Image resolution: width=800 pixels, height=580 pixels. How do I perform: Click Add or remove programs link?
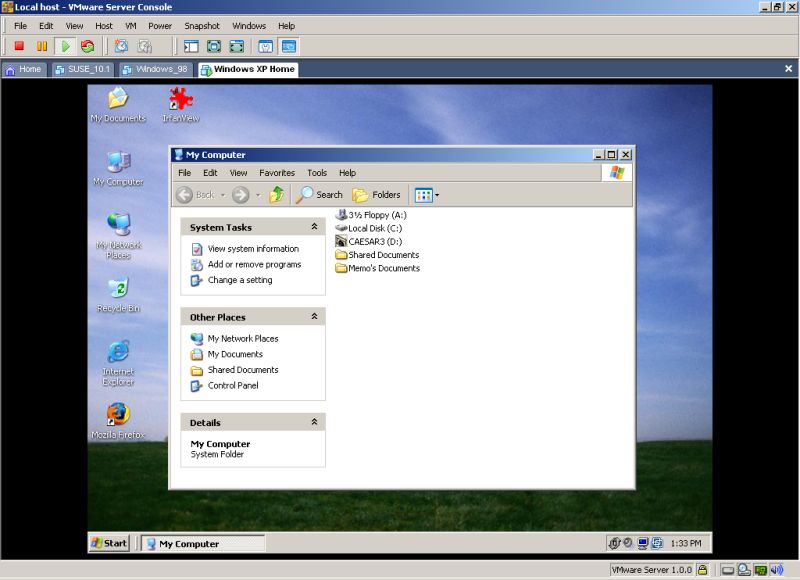254,265
